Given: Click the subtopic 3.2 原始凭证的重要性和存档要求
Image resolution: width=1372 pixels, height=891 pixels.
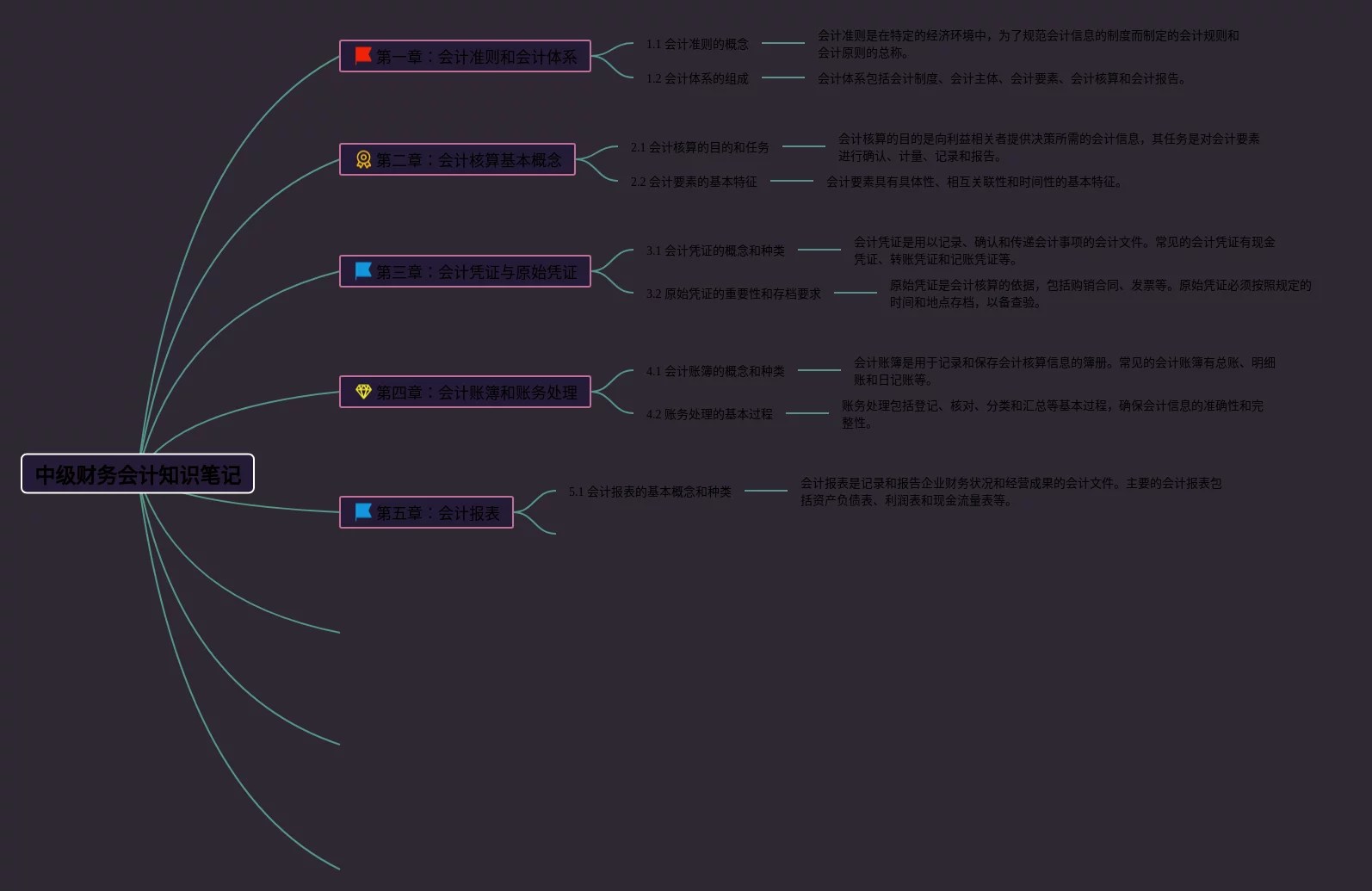Looking at the screenshot, I should click(733, 294).
